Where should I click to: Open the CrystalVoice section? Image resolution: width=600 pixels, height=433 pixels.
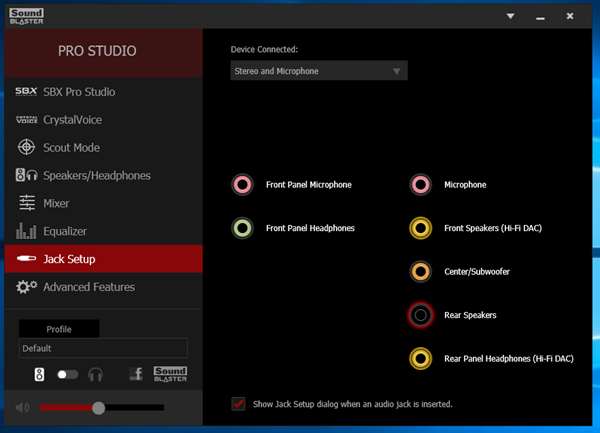pyautogui.click(x=104, y=120)
